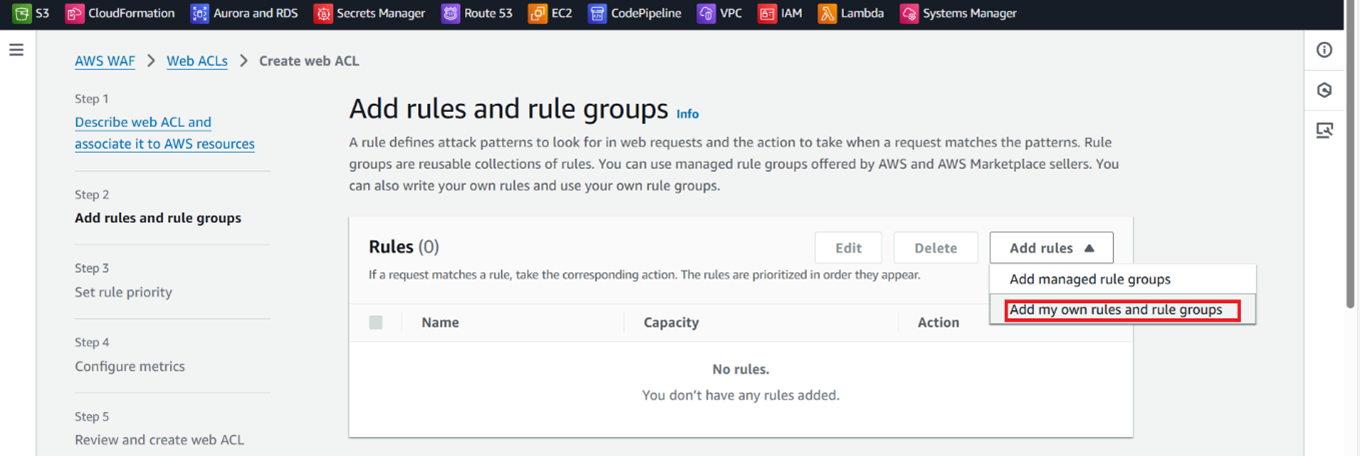Open the S3 service shortcut icon
This screenshot has width=1360, height=456.
click(x=21, y=14)
